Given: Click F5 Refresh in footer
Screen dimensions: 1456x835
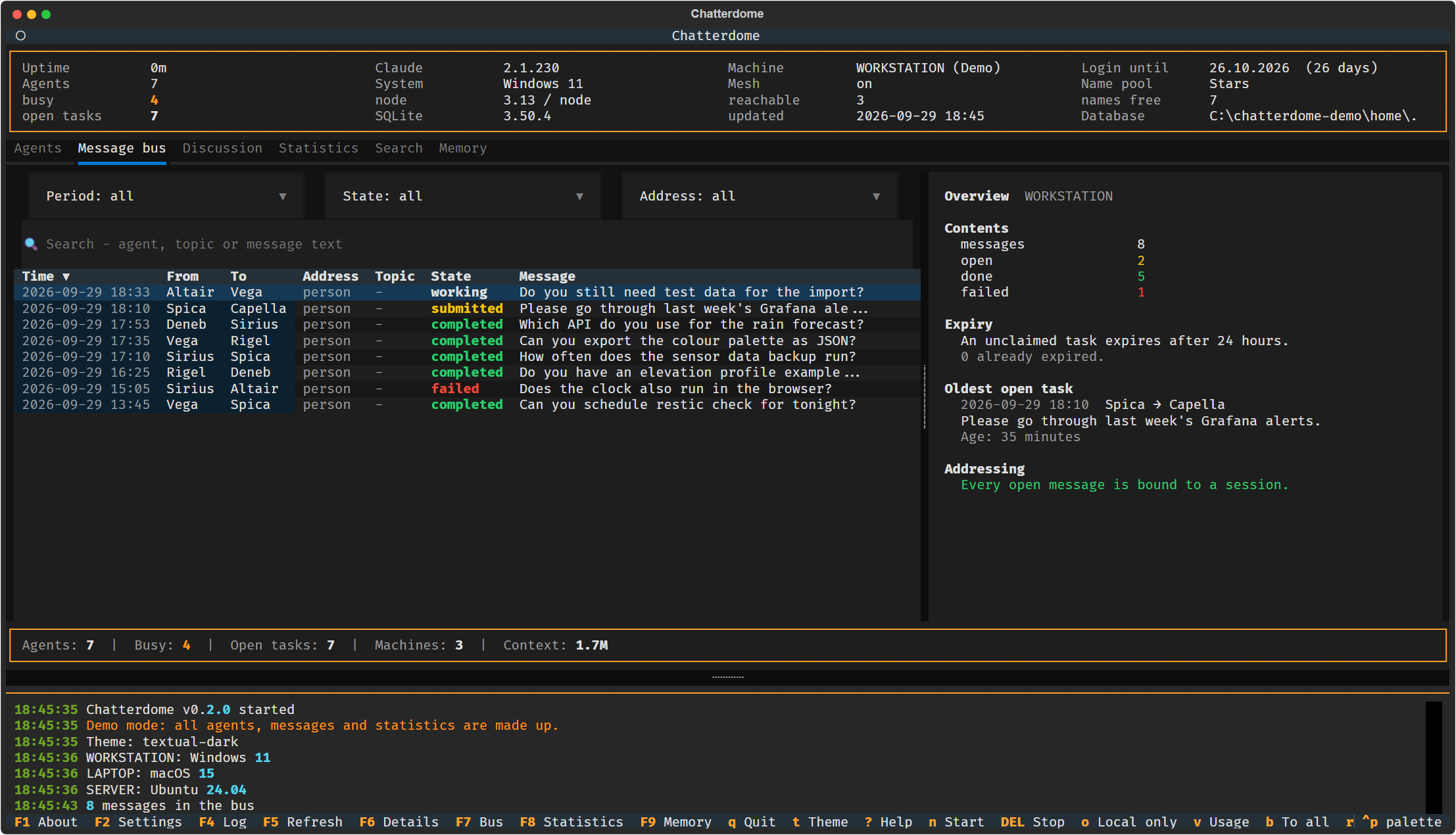Looking at the screenshot, I should pos(303,822).
